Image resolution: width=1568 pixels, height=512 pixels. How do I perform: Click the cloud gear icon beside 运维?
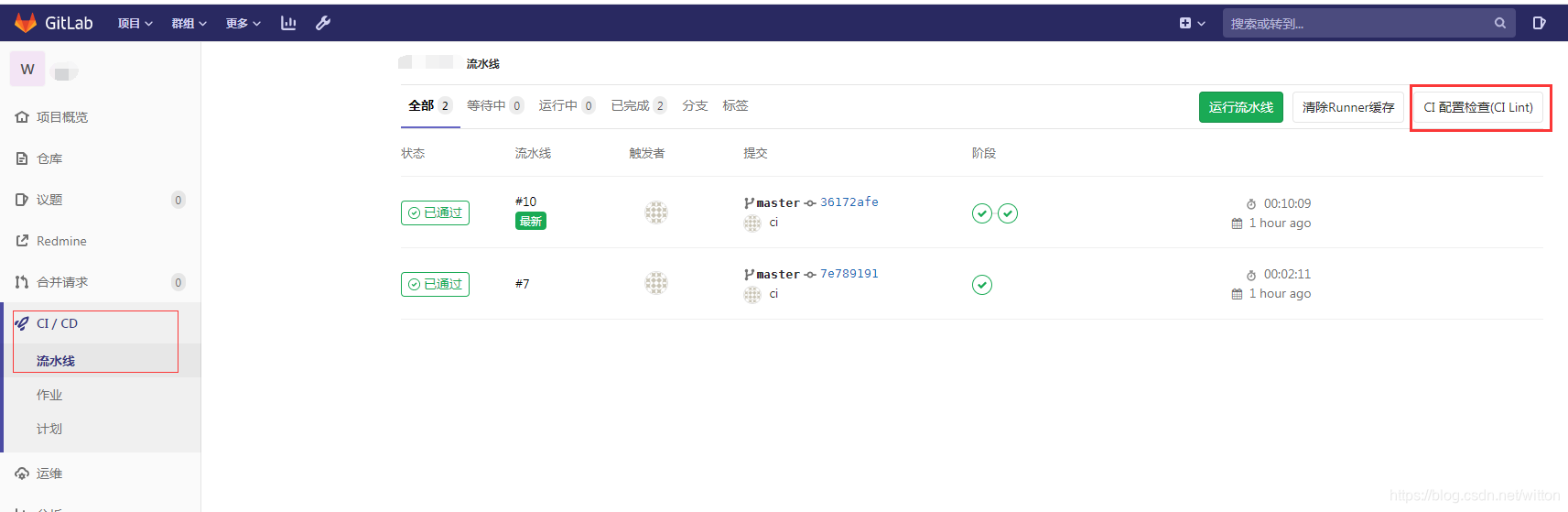[x=22, y=474]
